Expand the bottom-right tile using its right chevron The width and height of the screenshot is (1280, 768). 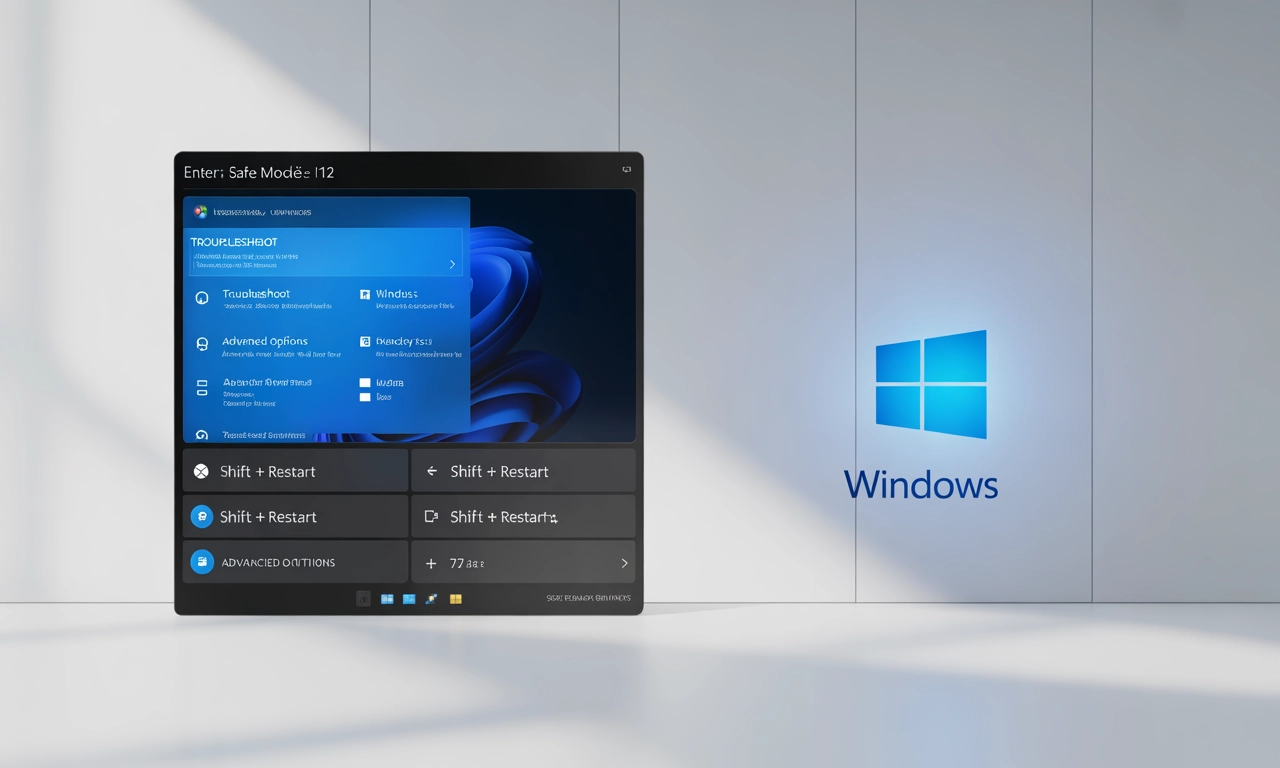(x=624, y=564)
